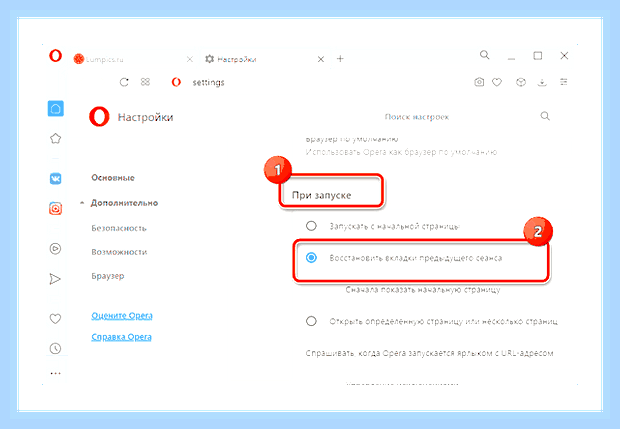This screenshot has height=429, width=620.
Task: Open the tab search magnifier
Action: (484, 55)
